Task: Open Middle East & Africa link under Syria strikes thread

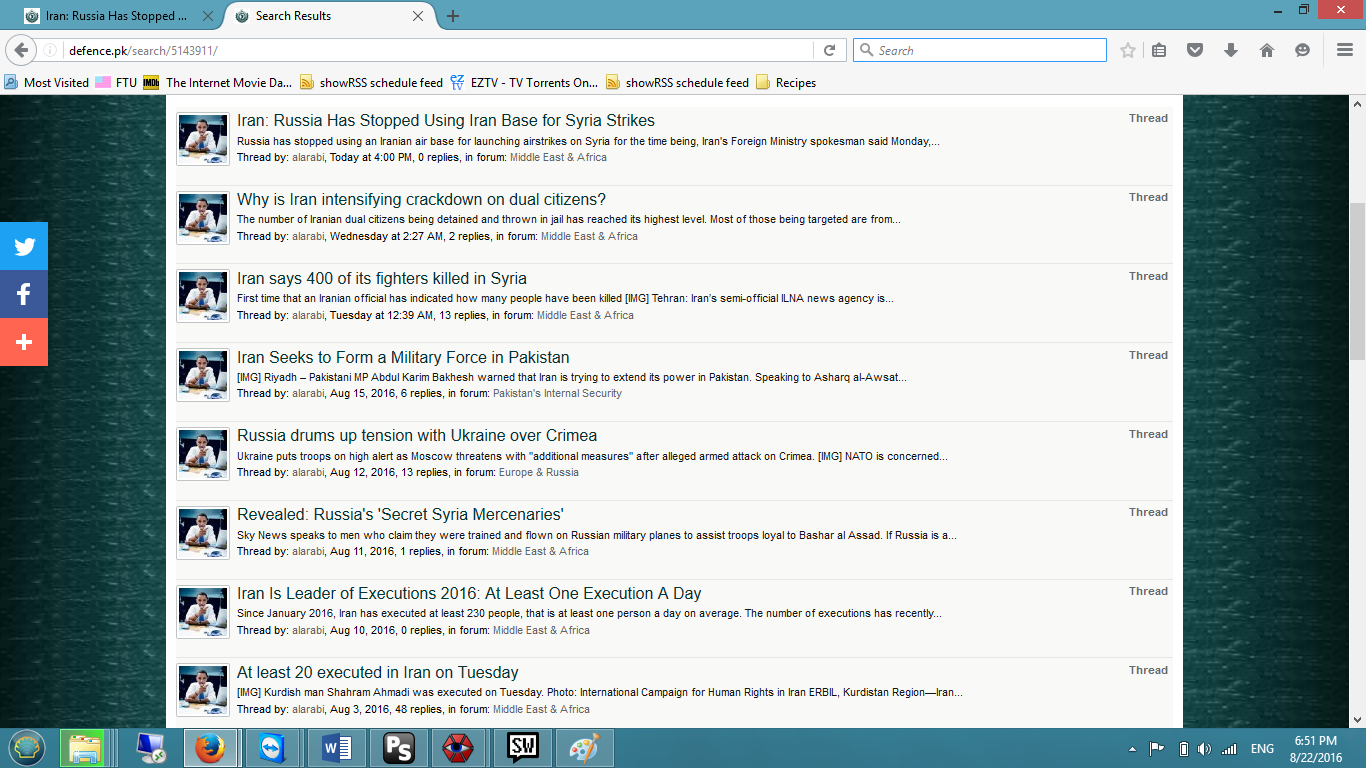Action: (x=558, y=158)
